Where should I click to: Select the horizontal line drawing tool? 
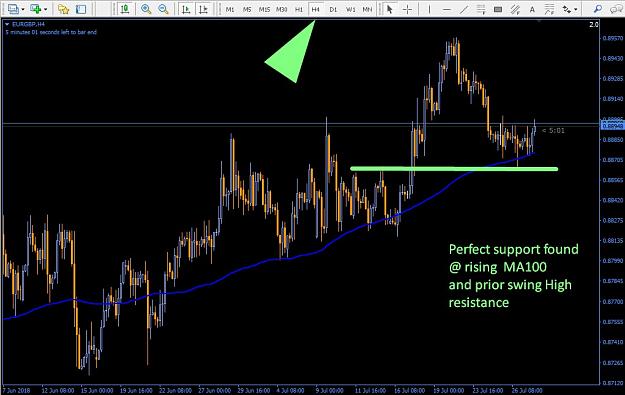tap(447, 9)
